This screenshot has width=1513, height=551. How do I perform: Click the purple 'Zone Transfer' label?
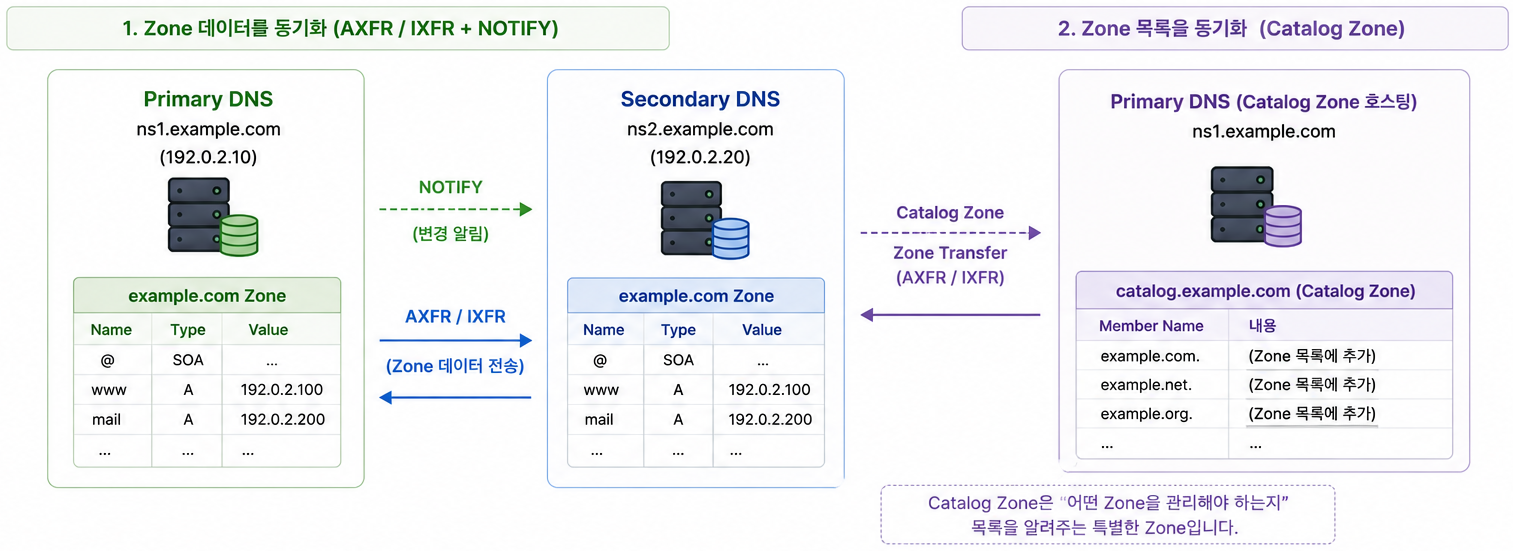coord(950,253)
